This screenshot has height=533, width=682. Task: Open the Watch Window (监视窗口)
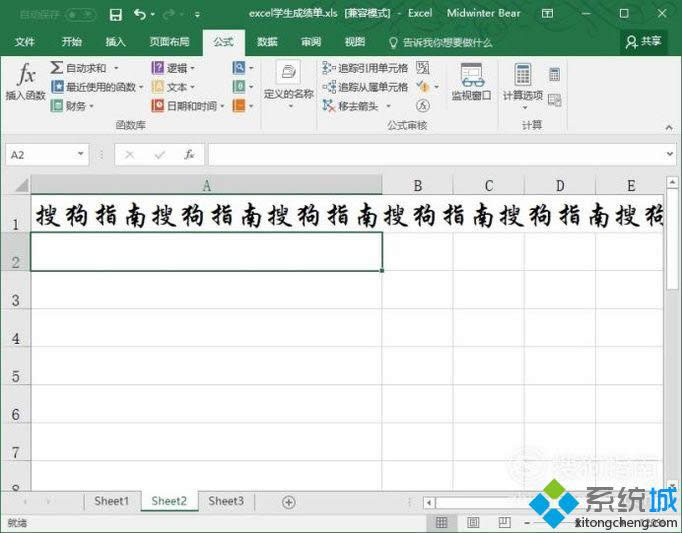471,82
